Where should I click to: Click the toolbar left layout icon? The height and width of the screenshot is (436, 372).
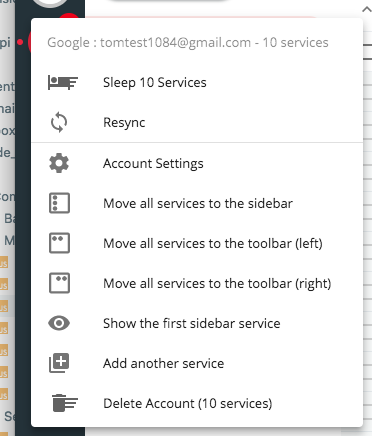59,243
